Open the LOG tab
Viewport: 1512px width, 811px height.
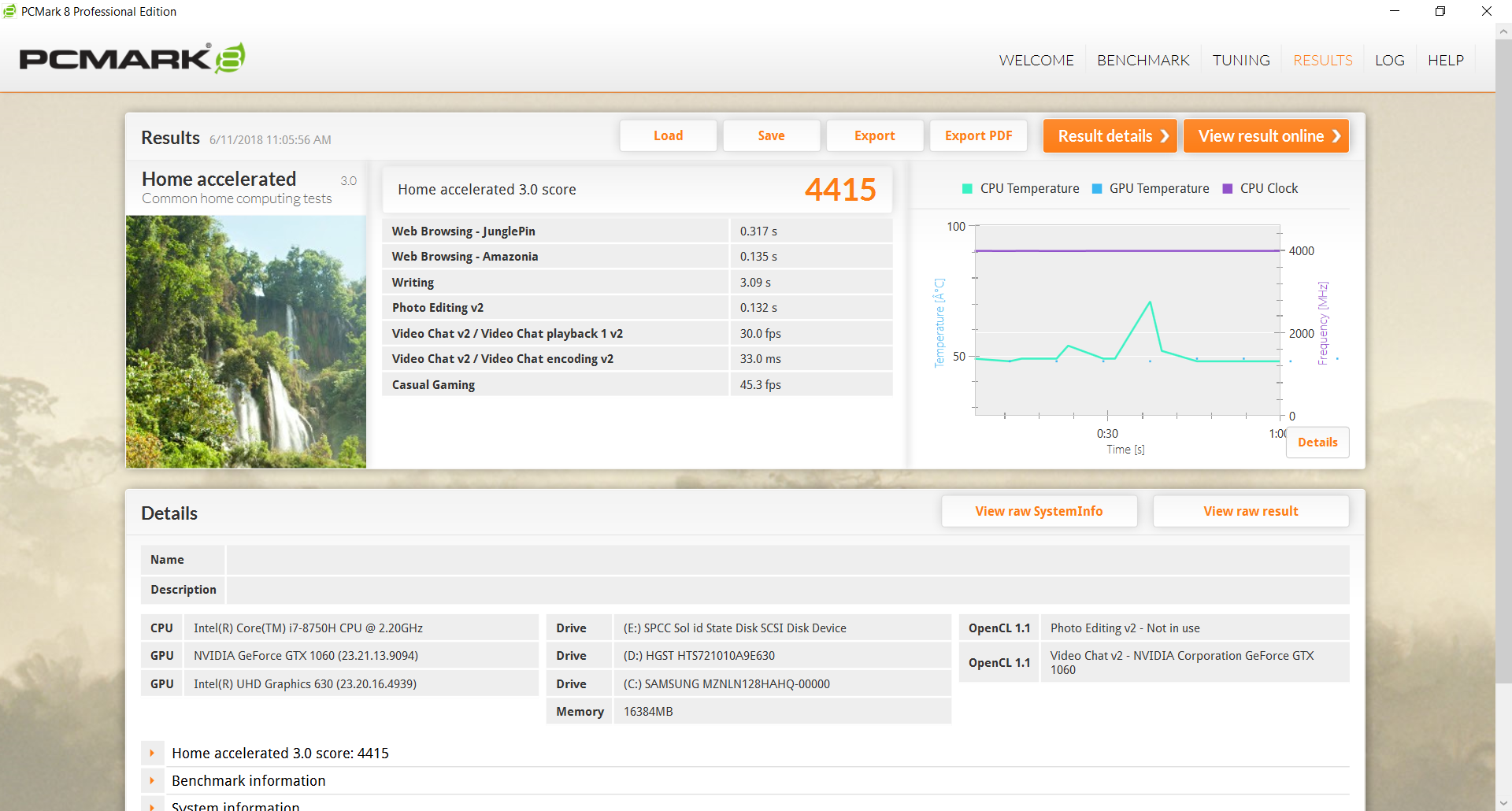click(1390, 60)
